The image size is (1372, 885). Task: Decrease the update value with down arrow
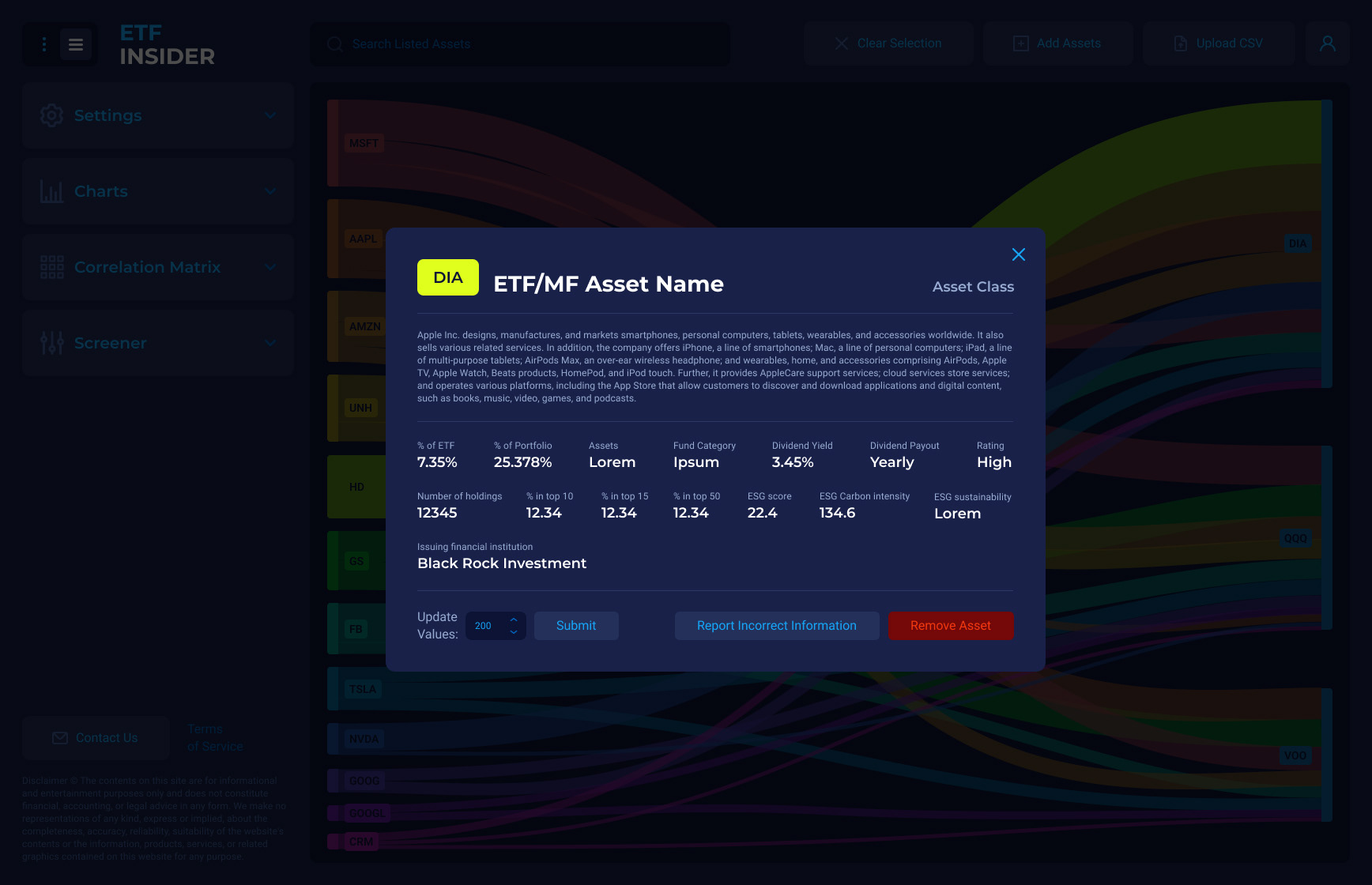514,632
